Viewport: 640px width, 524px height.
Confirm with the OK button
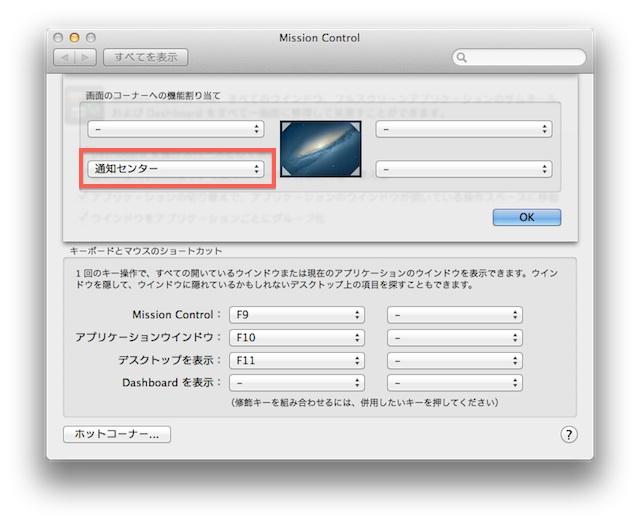tap(527, 217)
